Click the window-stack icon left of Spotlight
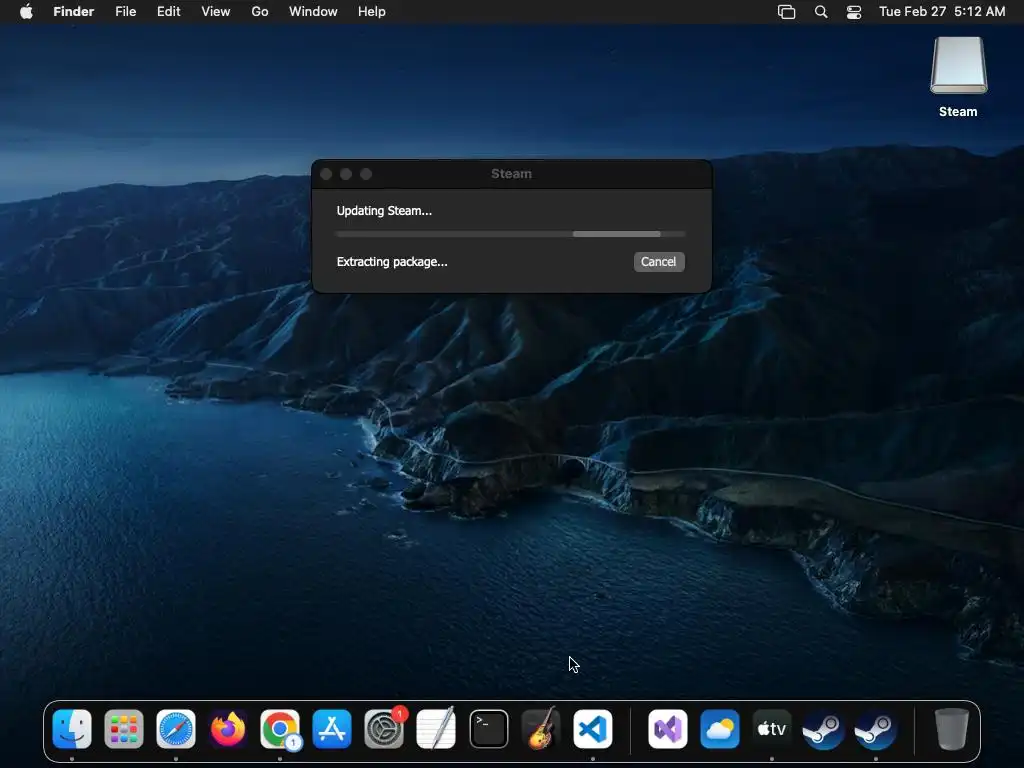 [786, 12]
